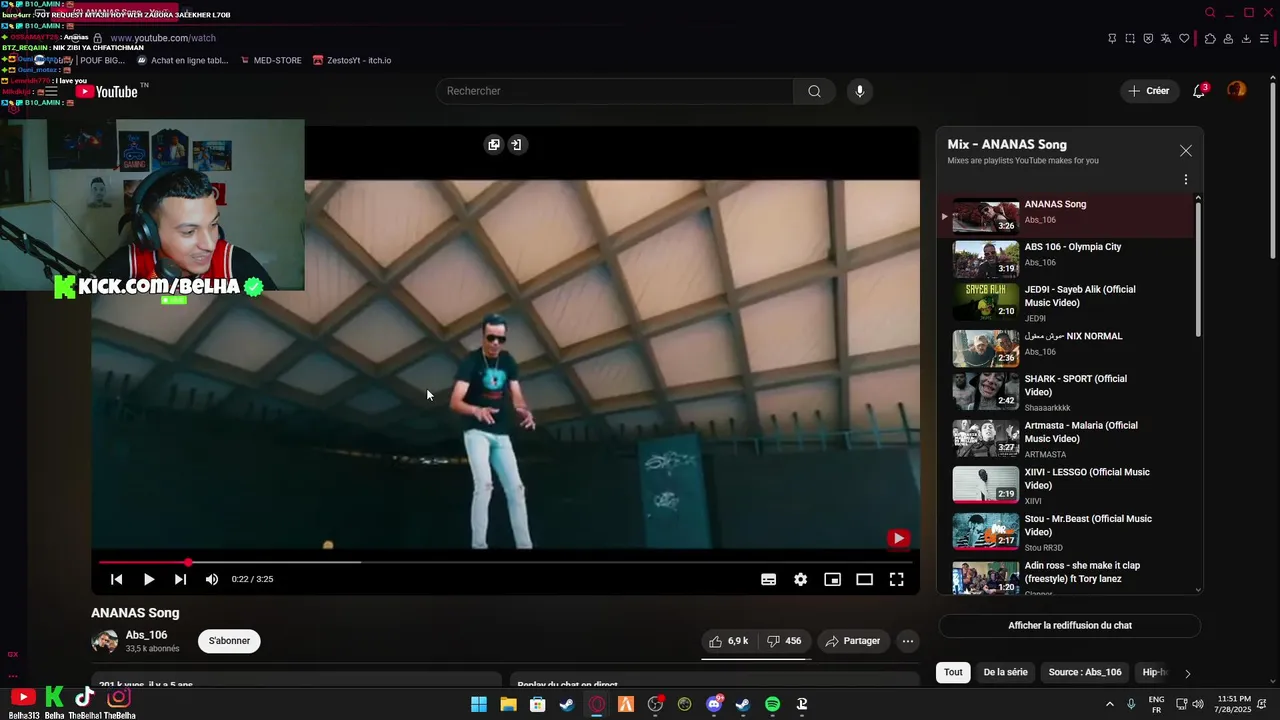This screenshot has width=1280, height=720.
Task: Select the De la série chip
Action: click(1005, 673)
